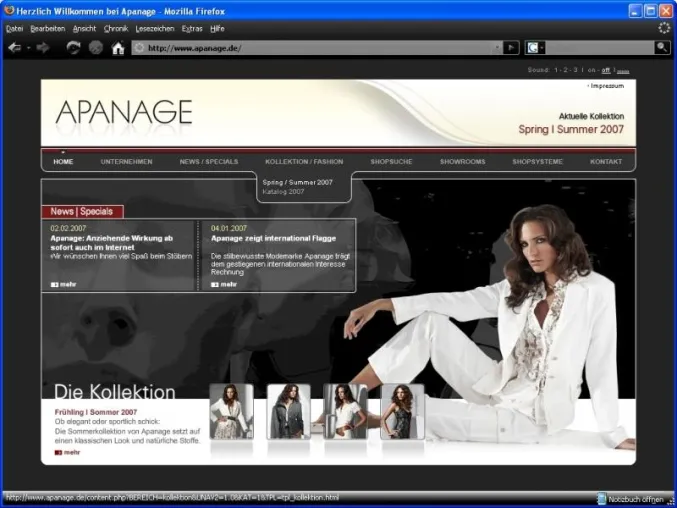
Task: Click inside the address bar URL field
Action: [x=320, y=48]
